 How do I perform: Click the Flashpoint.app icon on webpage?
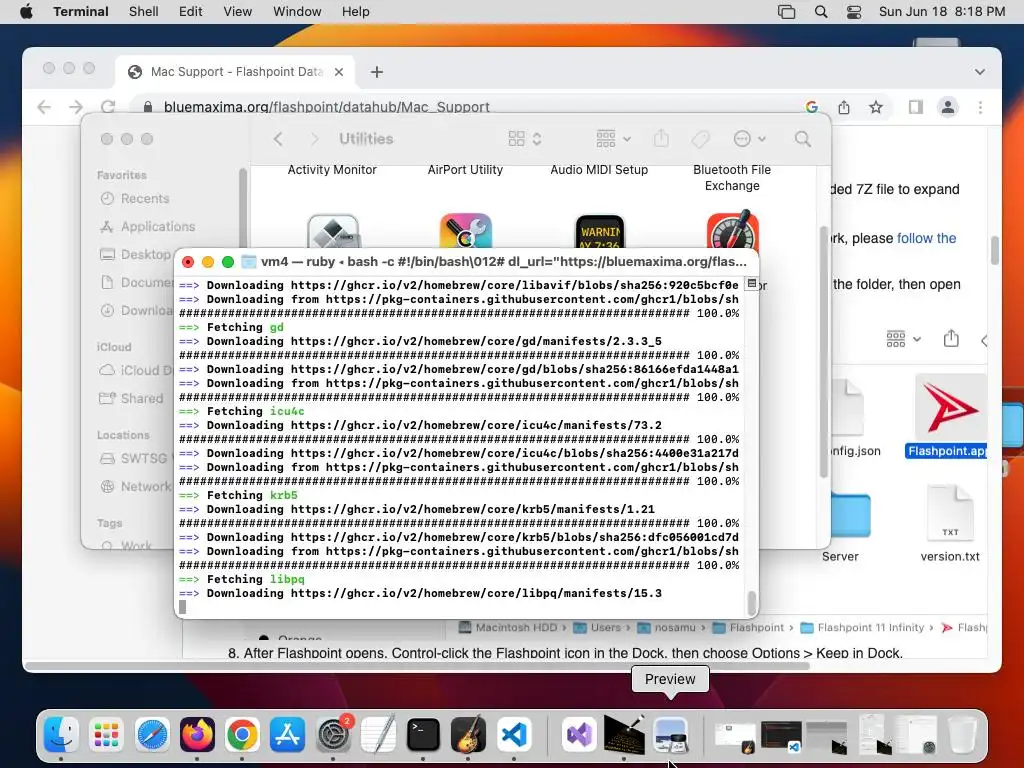[951, 408]
